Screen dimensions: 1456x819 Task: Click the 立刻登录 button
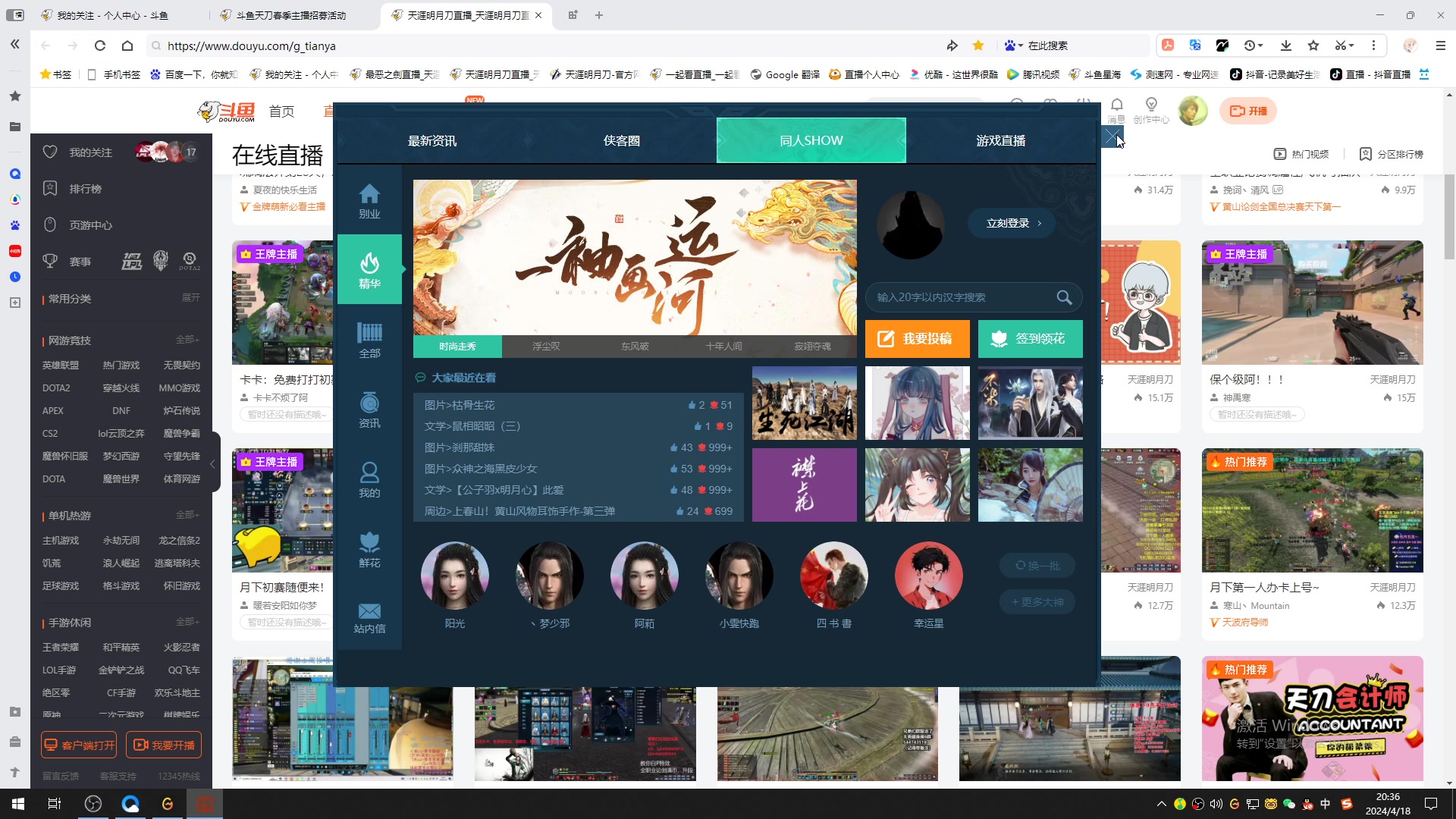tap(1012, 223)
